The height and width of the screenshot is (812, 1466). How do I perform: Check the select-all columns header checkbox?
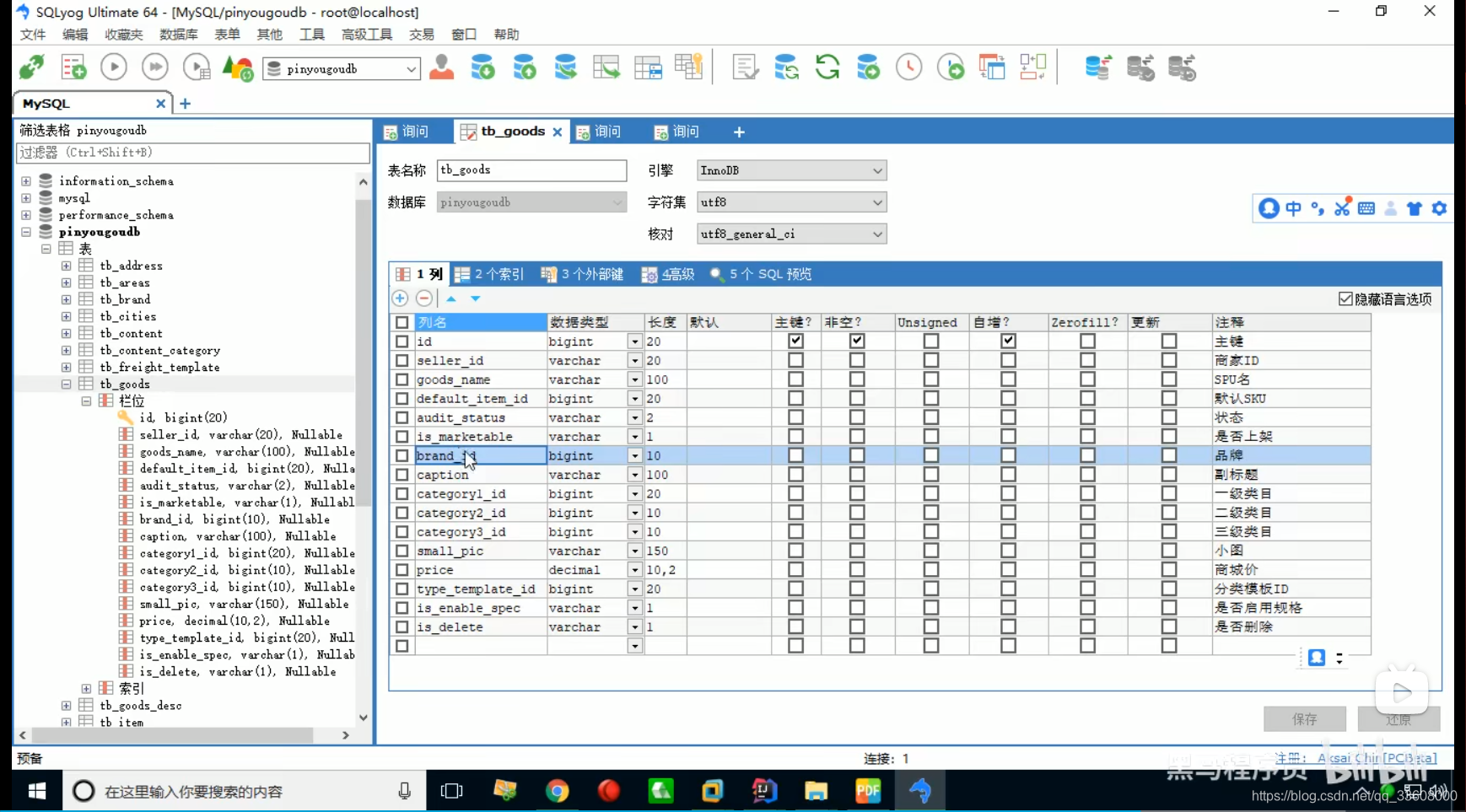pos(402,322)
